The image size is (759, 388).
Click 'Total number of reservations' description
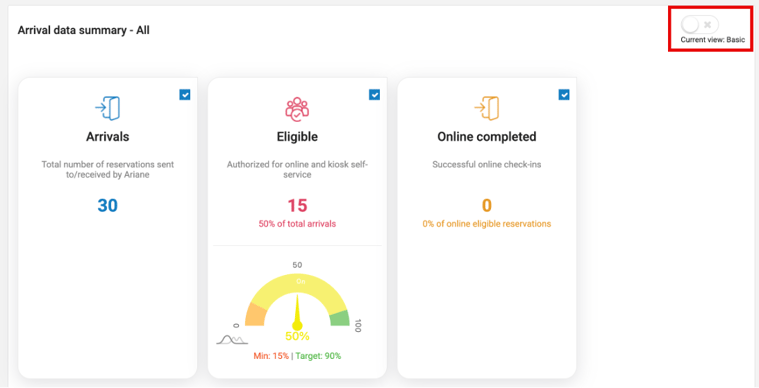coord(107,169)
